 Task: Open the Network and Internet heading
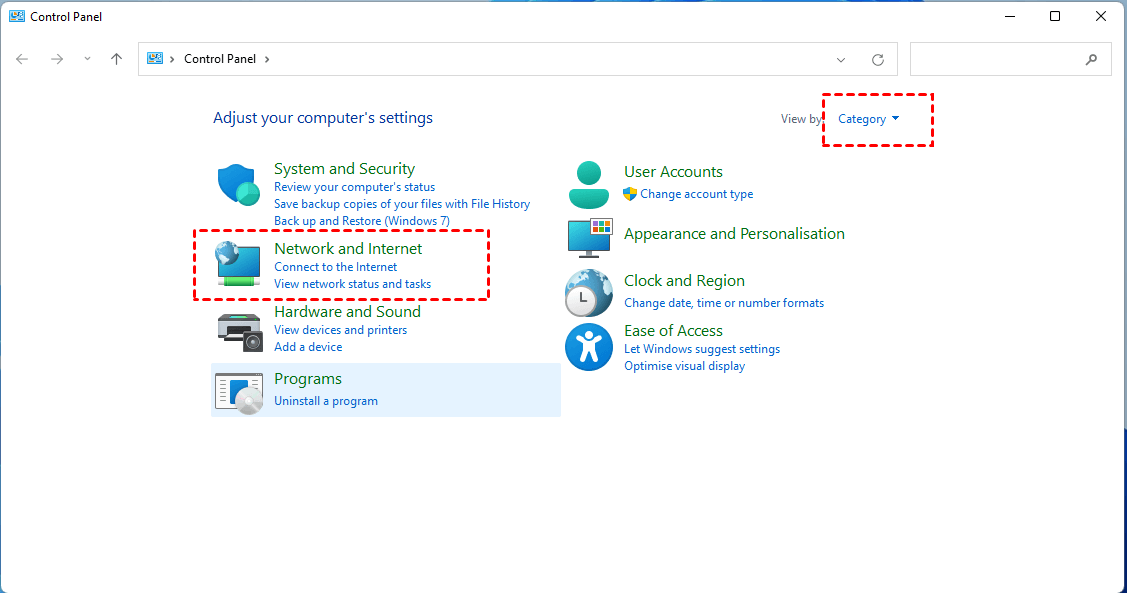348,249
